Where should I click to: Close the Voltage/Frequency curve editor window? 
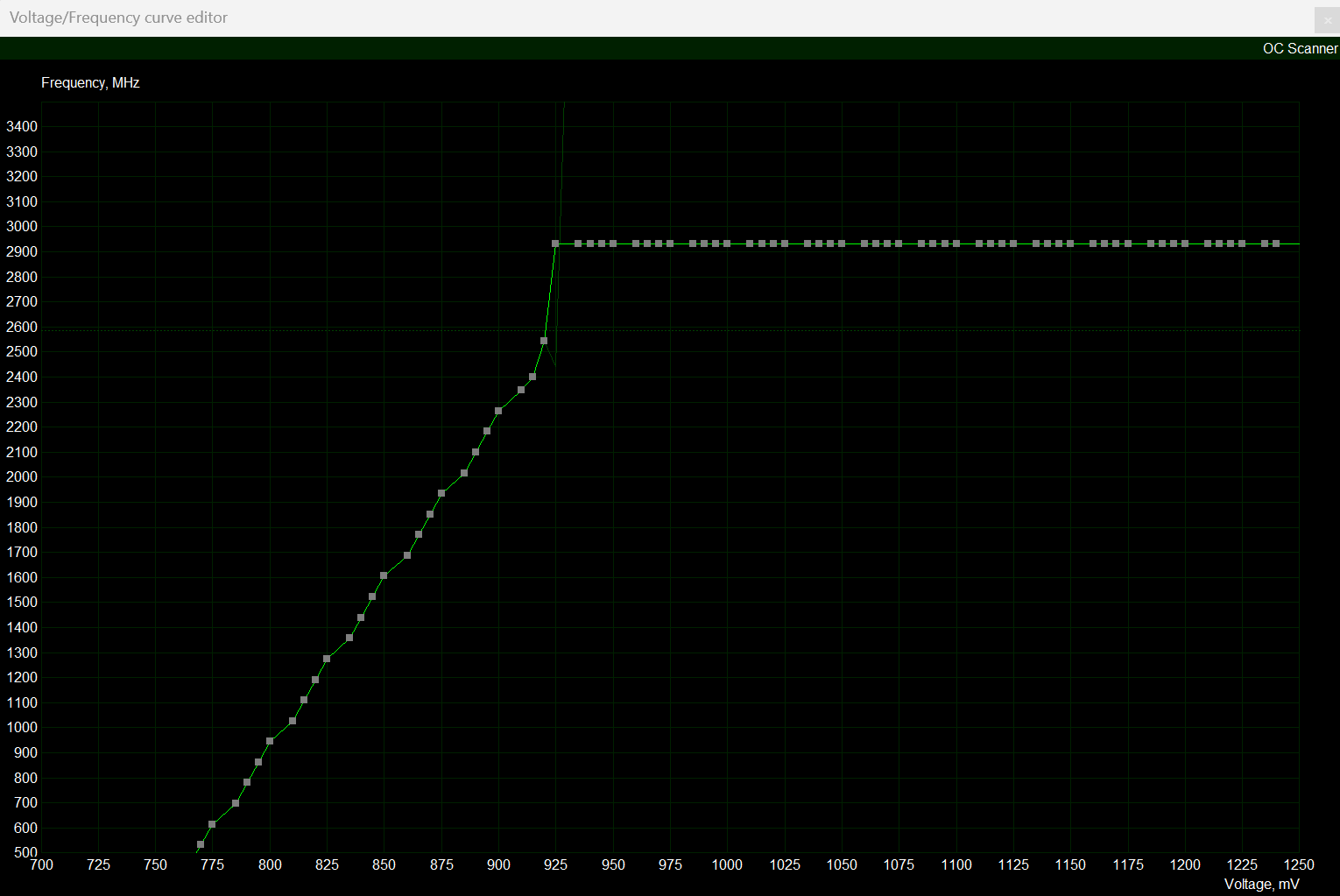[1327, 20]
